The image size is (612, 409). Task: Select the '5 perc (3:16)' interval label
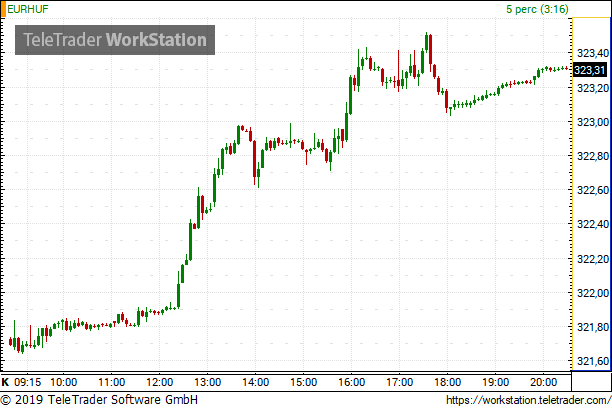537,9
